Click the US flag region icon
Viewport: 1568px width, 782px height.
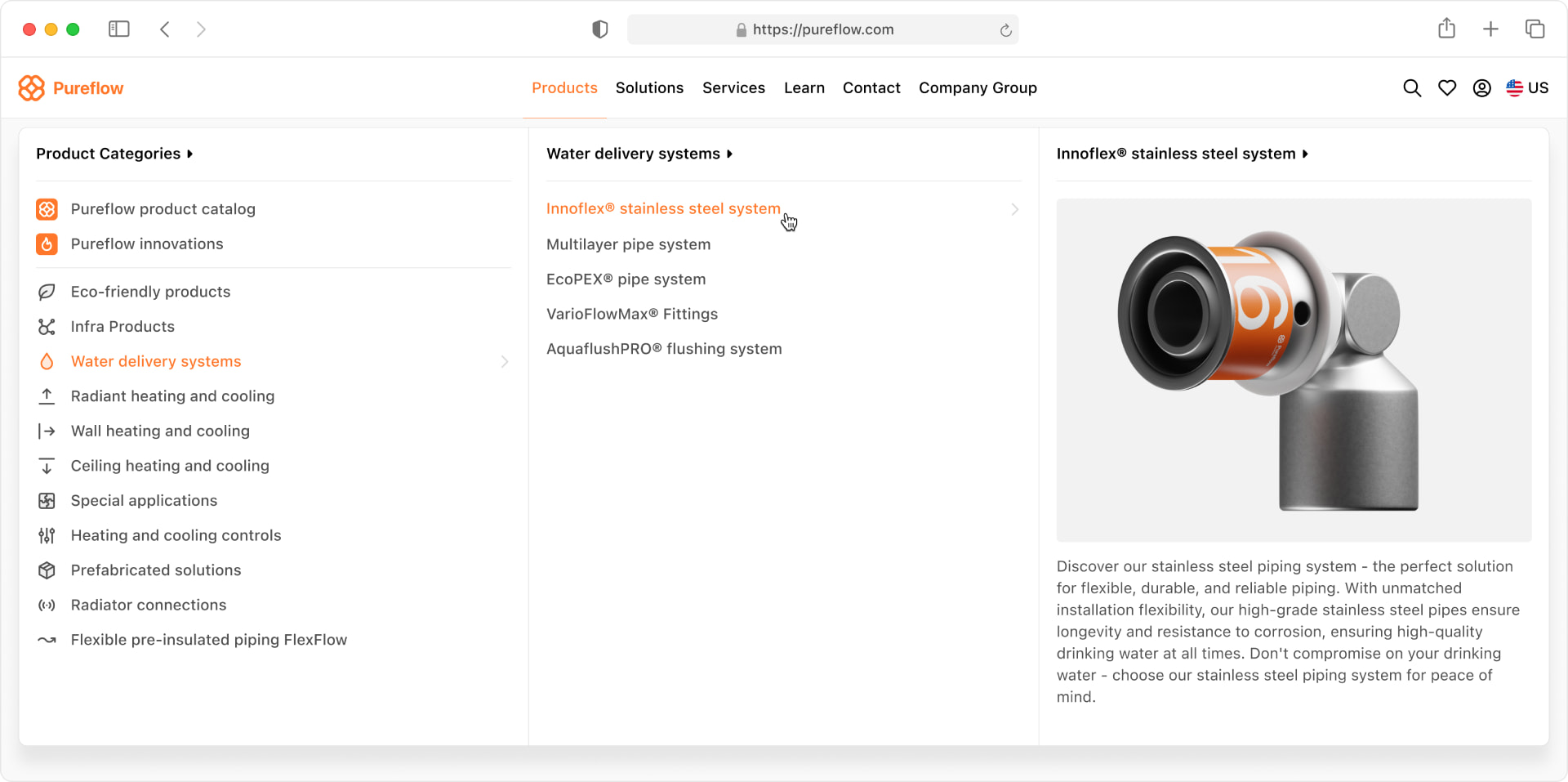click(x=1515, y=88)
